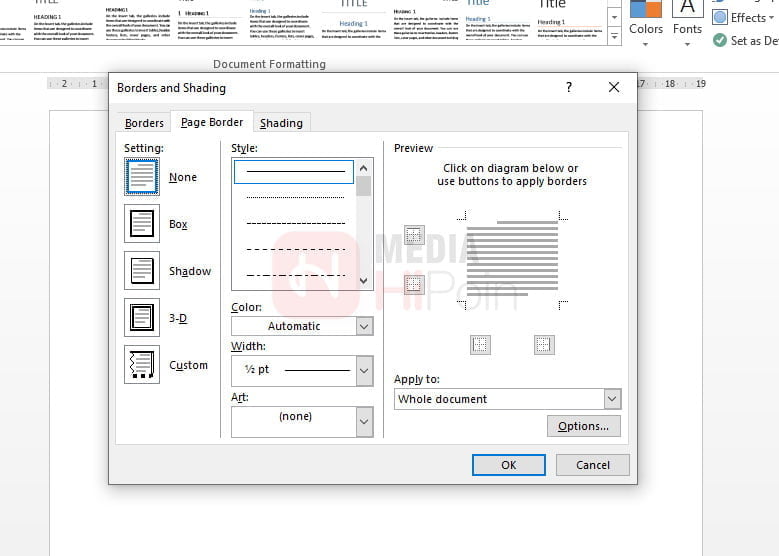The width and height of the screenshot is (779, 556).
Task: Toggle the bottom border button in Preview
Action: (x=414, y=284)
